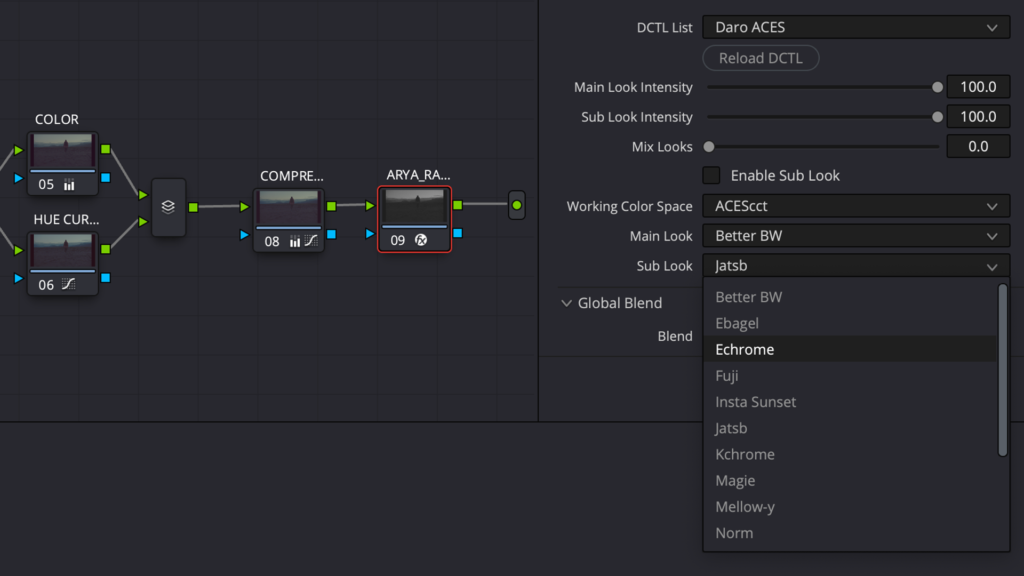Pick the Kchrome look option
This screenshot has height=576, width=1024.
pyautogui.click(x=745, y=454)
